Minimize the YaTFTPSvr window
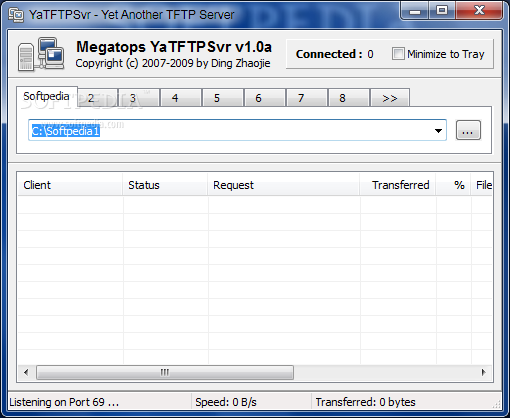Image resolution: width=510 pixels, height=418 pixels. click(x=415, y=11)
